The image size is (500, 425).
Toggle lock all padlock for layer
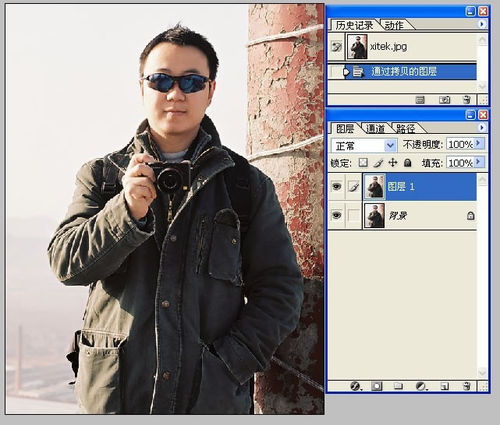click(407, 163)
